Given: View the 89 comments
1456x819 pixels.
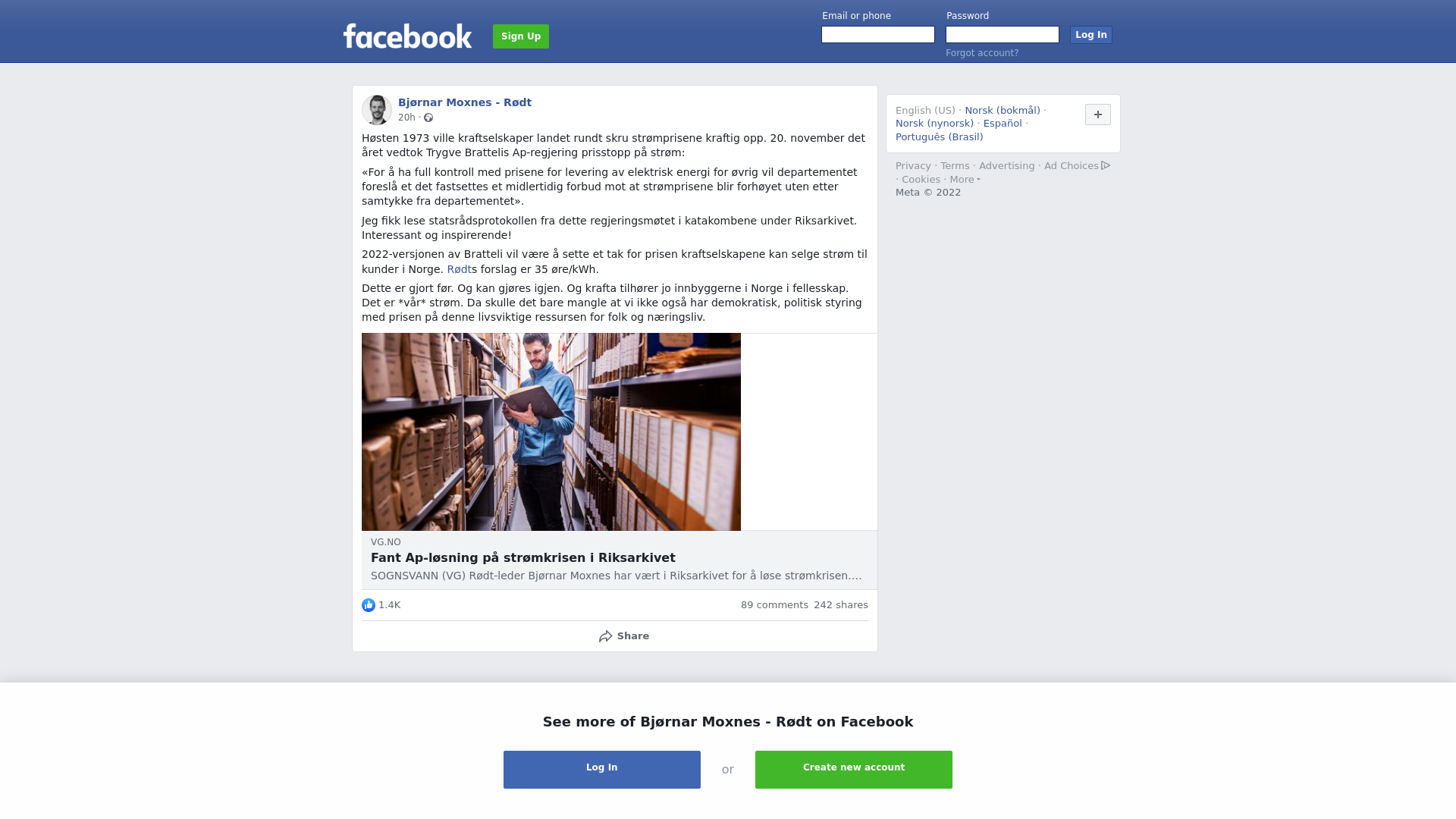Looking at the screenshot, I should tap(774, 605).
